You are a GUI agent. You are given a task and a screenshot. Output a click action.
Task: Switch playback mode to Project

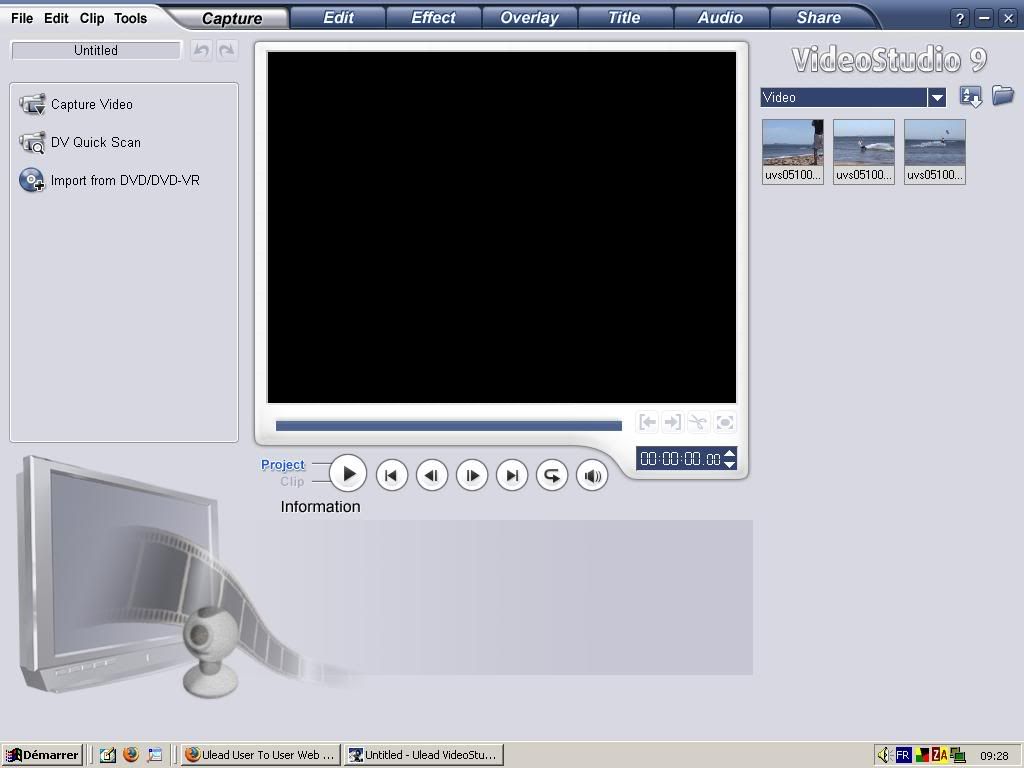click(x=283, y=465)
